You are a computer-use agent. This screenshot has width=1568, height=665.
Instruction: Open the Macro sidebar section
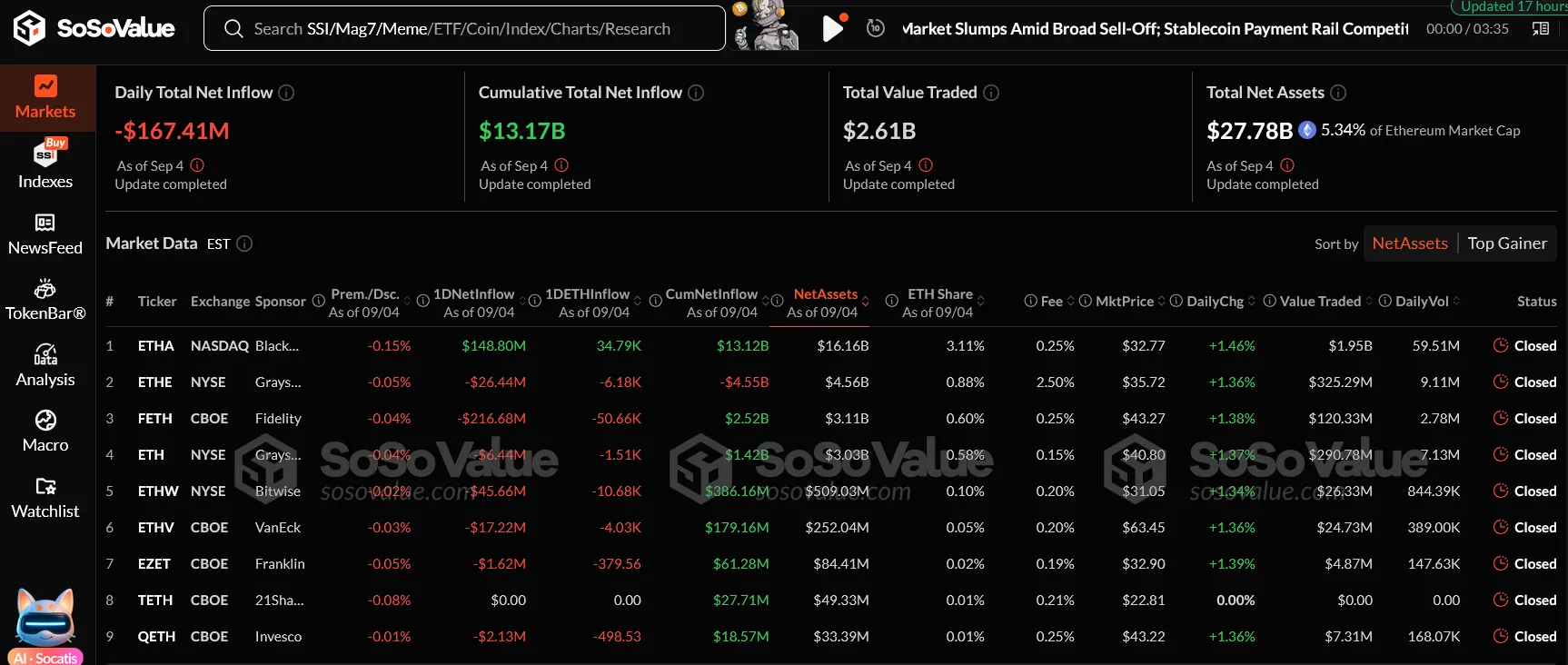45,432
